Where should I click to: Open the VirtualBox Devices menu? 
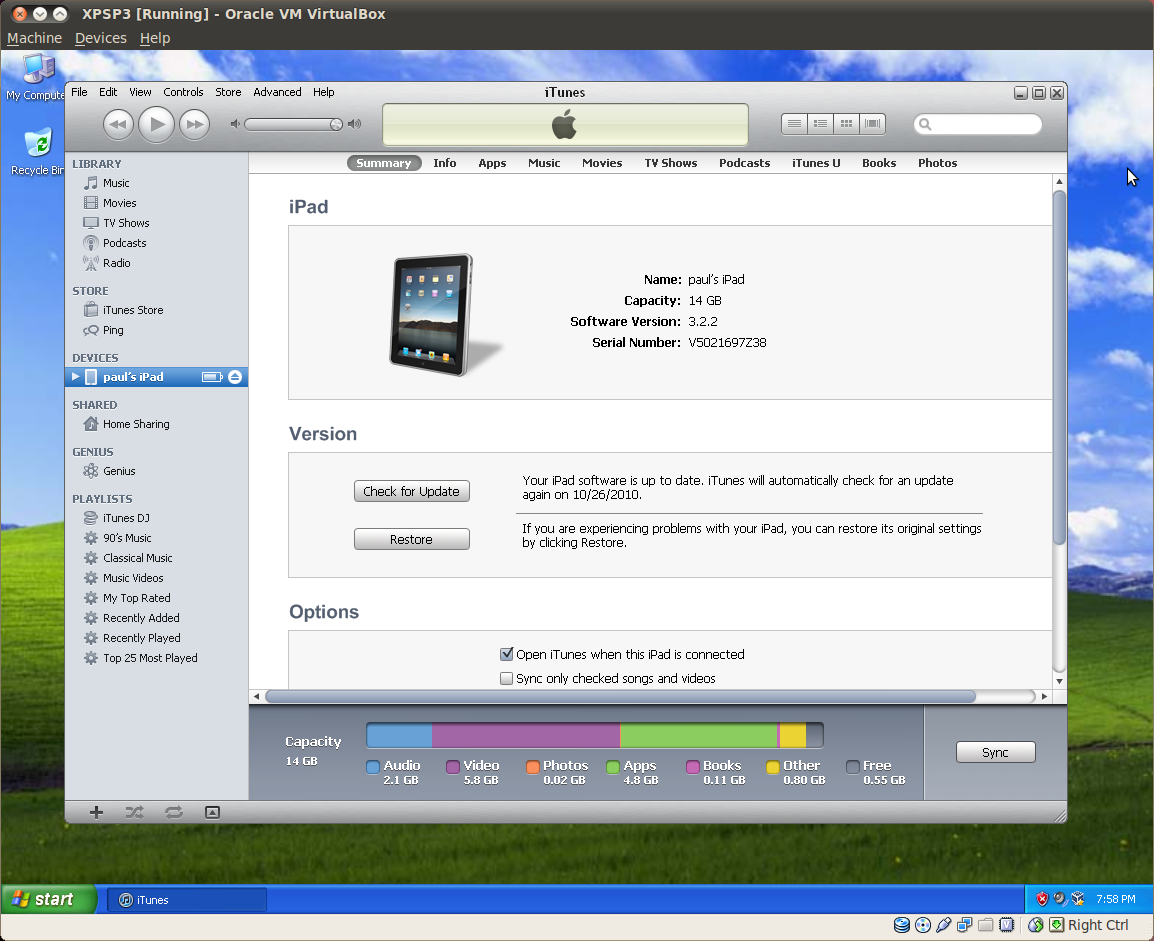(101, 38)
